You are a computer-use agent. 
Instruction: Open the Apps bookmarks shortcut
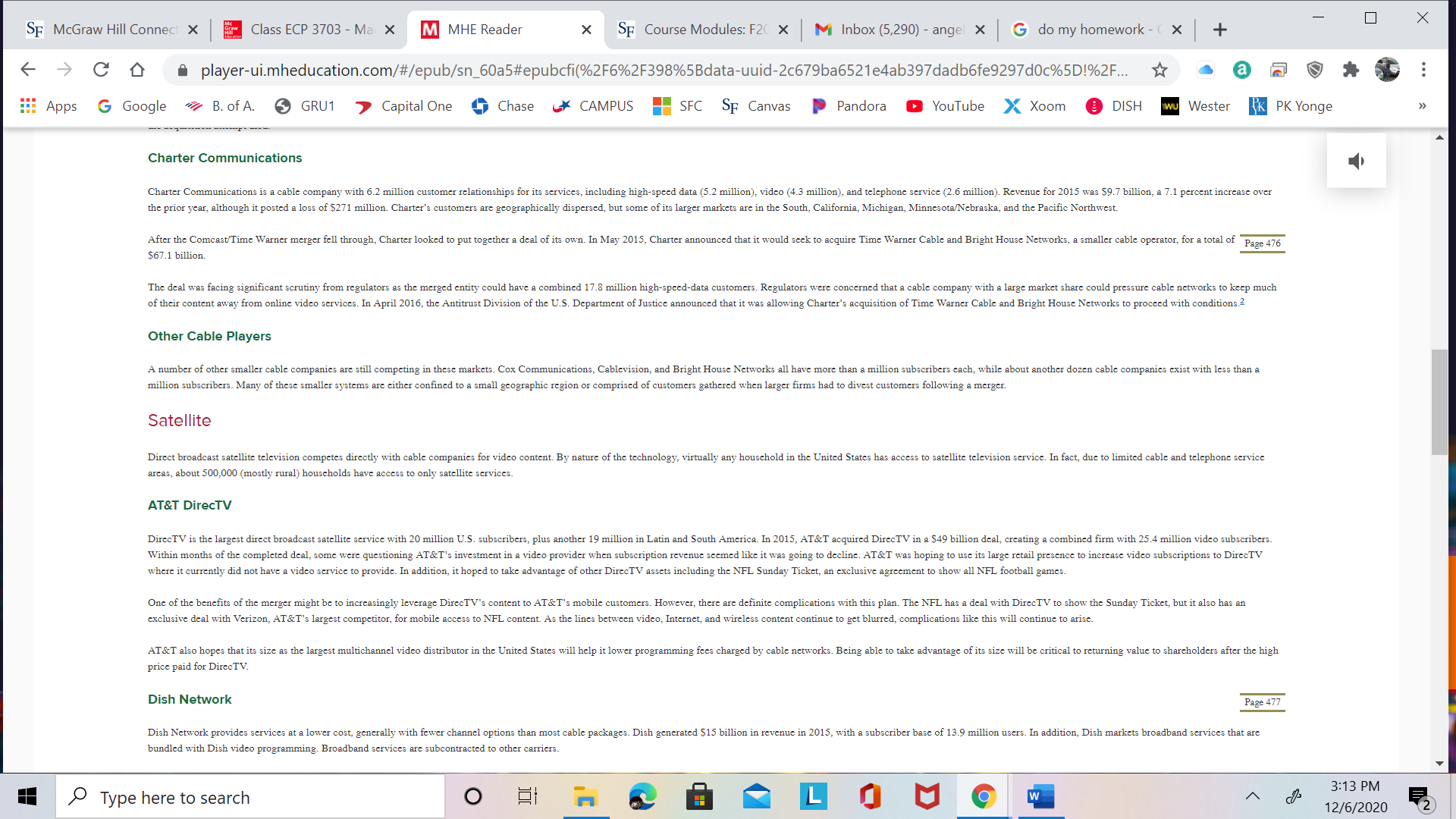point(49,106)
